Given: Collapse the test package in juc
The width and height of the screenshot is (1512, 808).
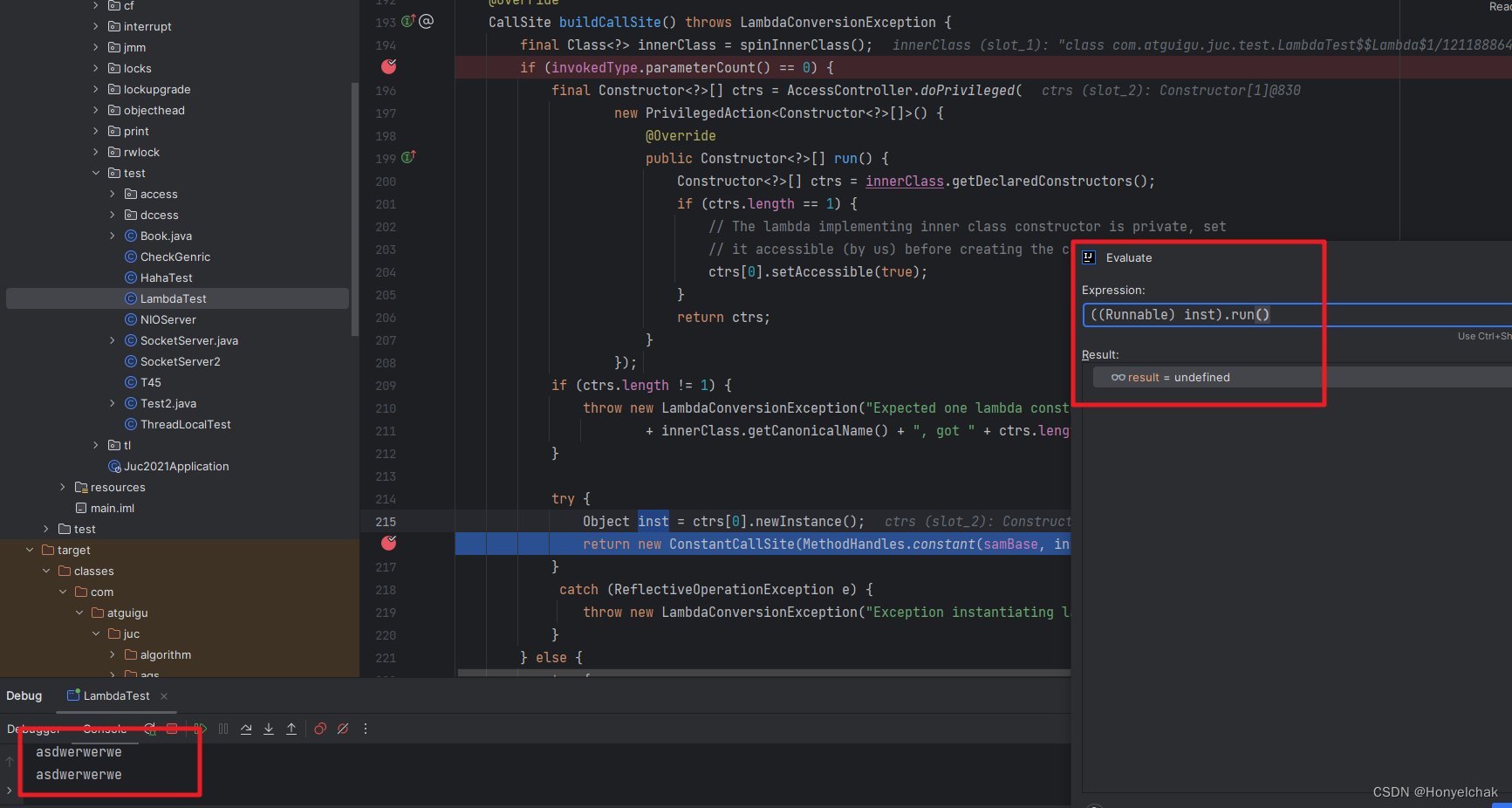Looking at the screenshot, I should [x=96, y=173].
